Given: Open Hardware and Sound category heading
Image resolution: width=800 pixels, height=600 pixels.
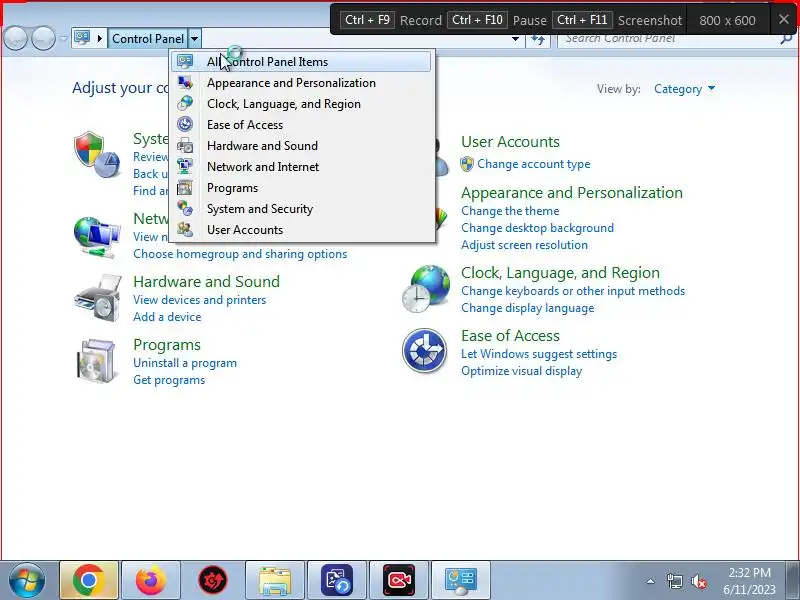Looking at the screenshot, I should [x=207, y=282].
